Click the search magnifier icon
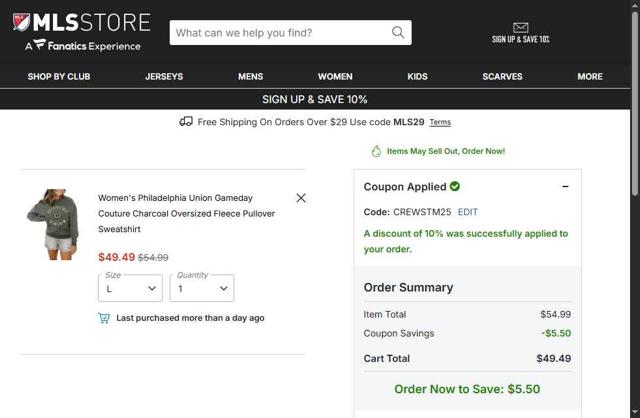This screenshot has width=640, height=418. tap(398, 33)
